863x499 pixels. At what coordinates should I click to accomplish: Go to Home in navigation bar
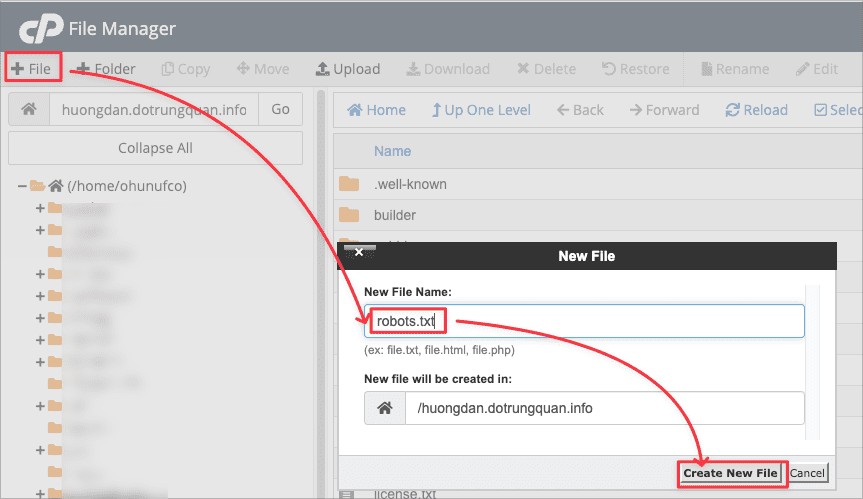click(x=376, y=110)
